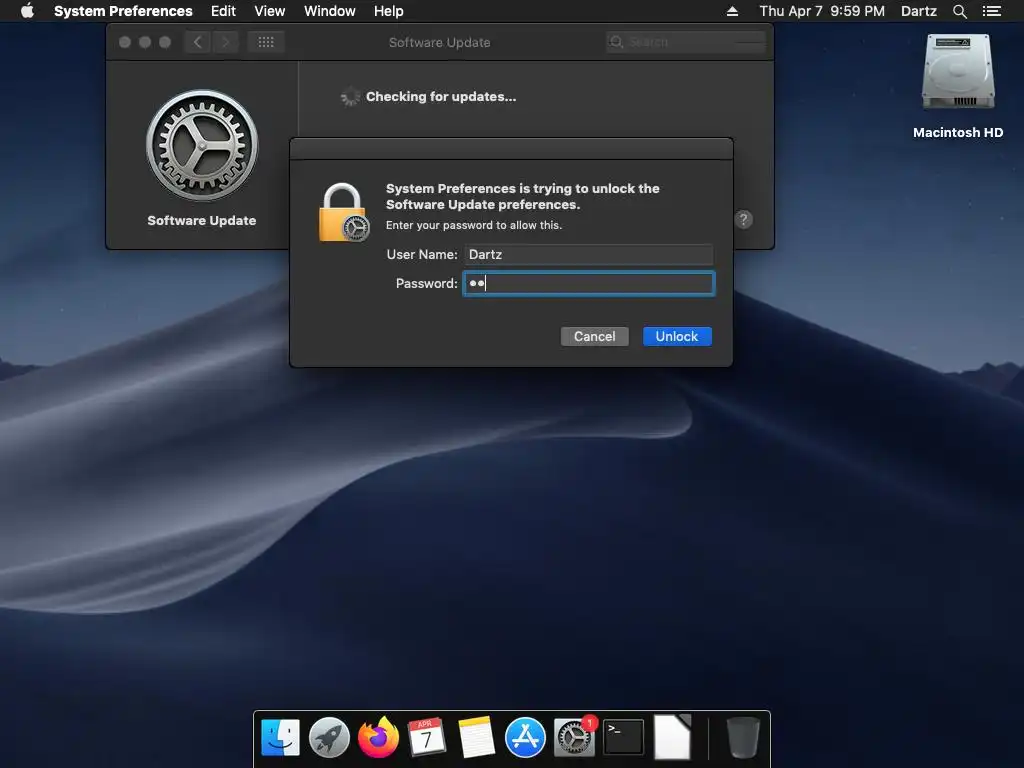The image size is (1024, 768).
Task: Open the Window menu
Action: click(330, 11)
